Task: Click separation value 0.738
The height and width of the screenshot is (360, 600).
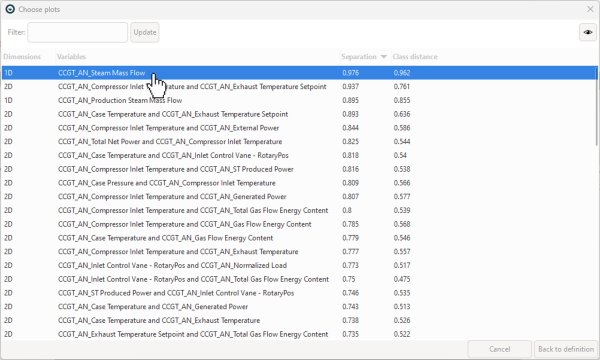Action: click(351, 321)
